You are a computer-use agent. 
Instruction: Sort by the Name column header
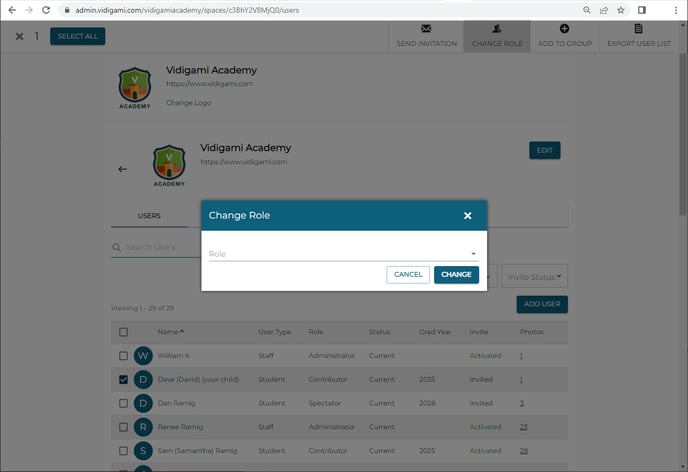(x=171, y=332)
